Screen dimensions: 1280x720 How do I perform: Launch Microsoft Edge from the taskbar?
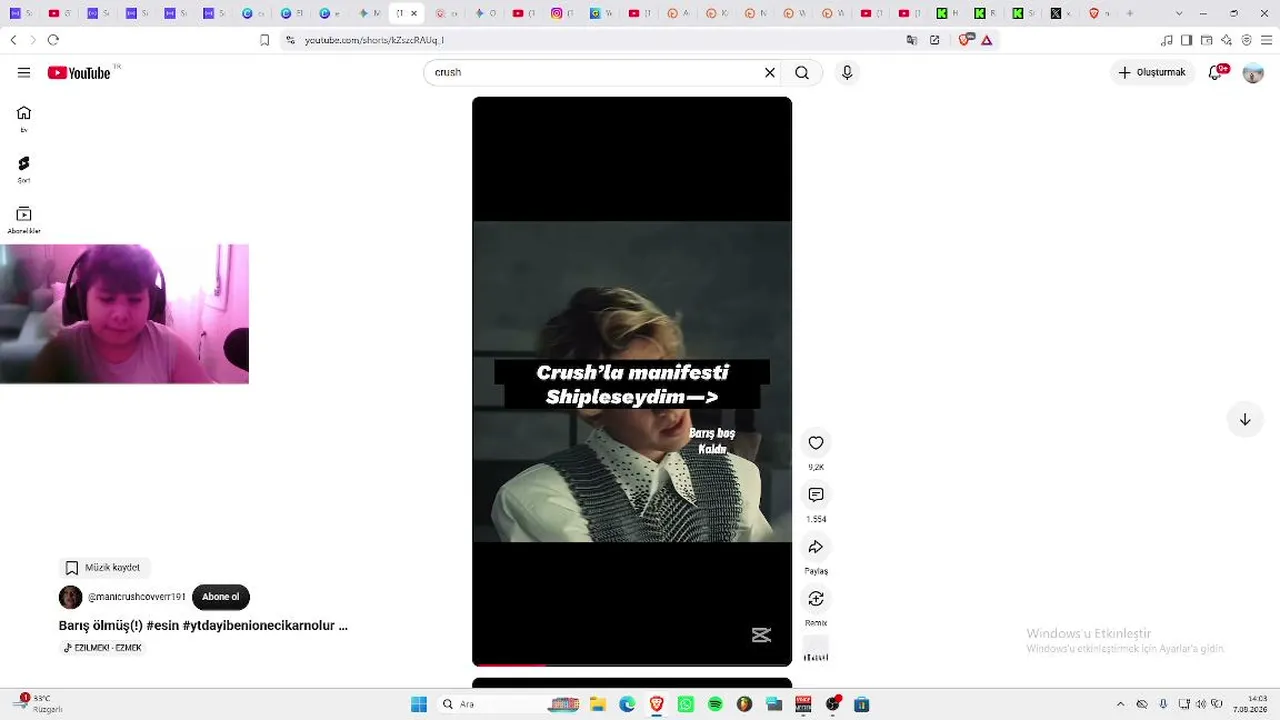pyautogui.click(x=627, y=704)
